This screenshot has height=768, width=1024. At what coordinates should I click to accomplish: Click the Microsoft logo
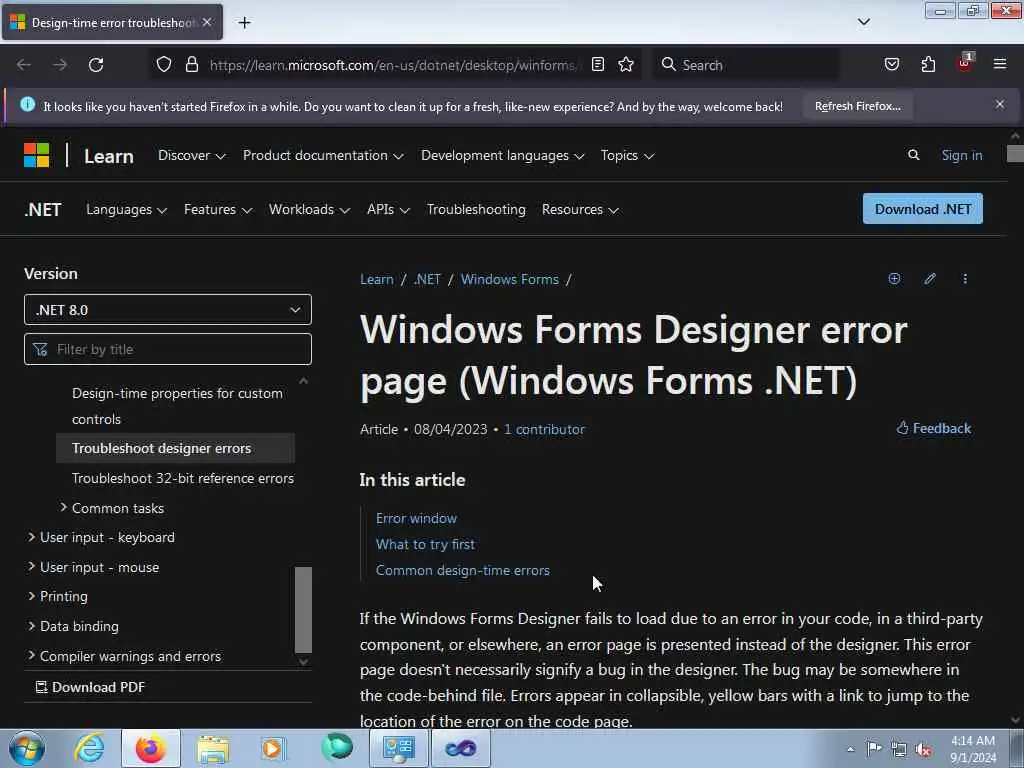coord(37,155)
